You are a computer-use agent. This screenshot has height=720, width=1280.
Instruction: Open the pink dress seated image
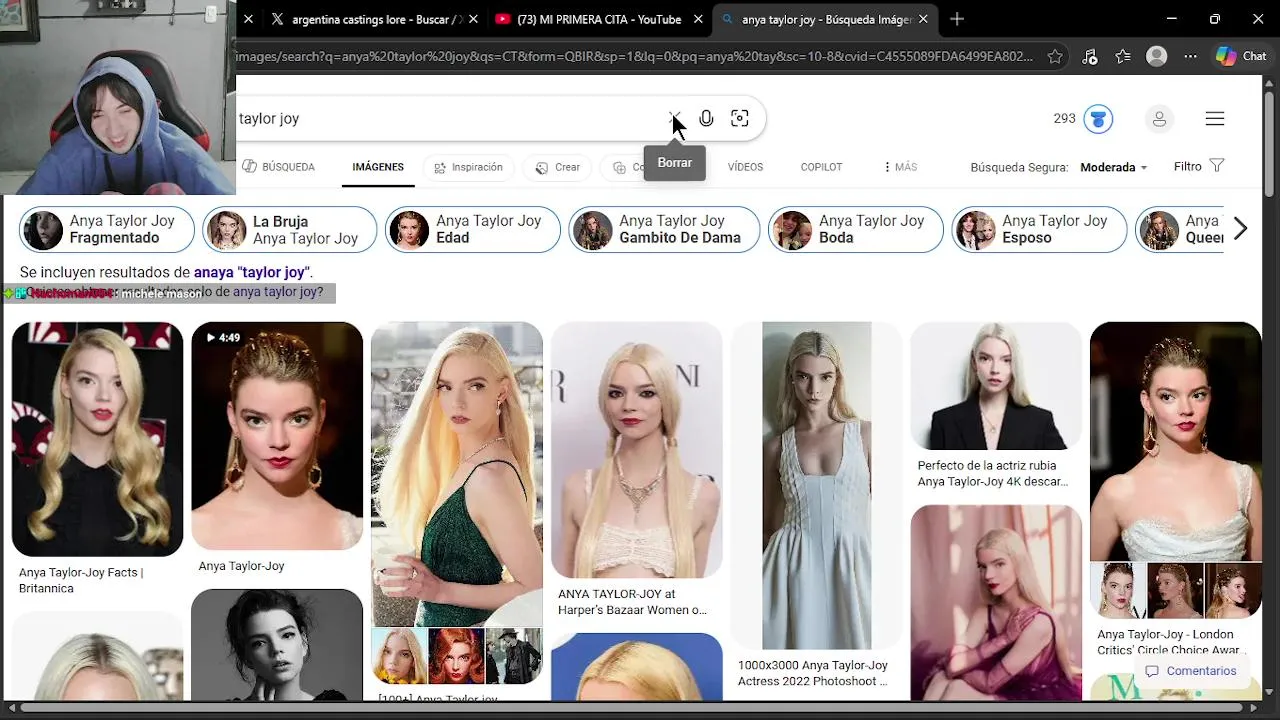pos(996,602)
